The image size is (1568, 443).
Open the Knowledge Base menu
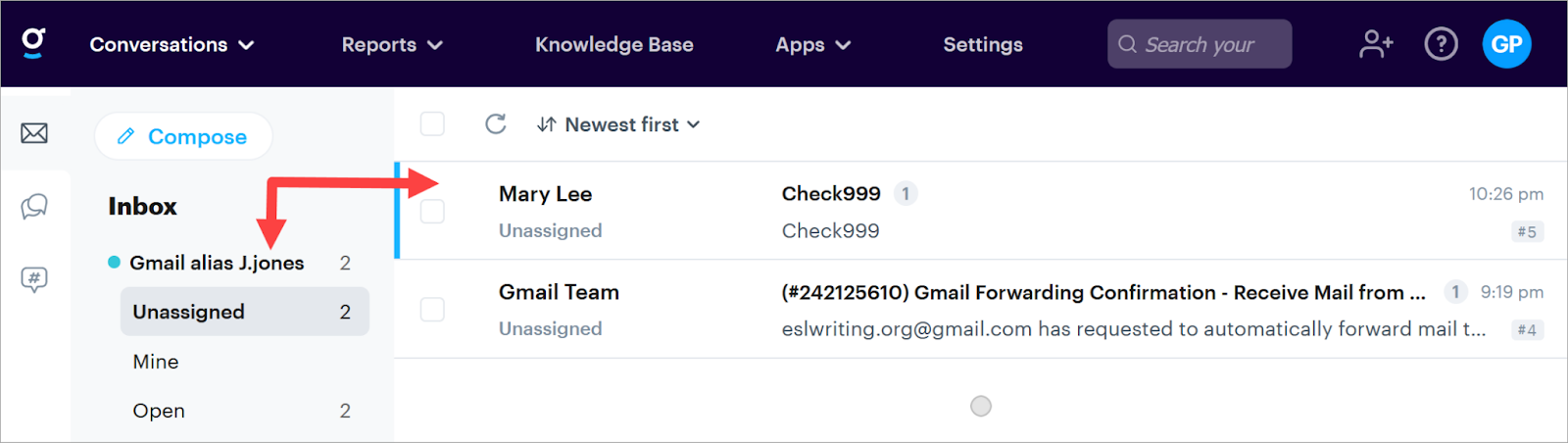coord(613,45)
